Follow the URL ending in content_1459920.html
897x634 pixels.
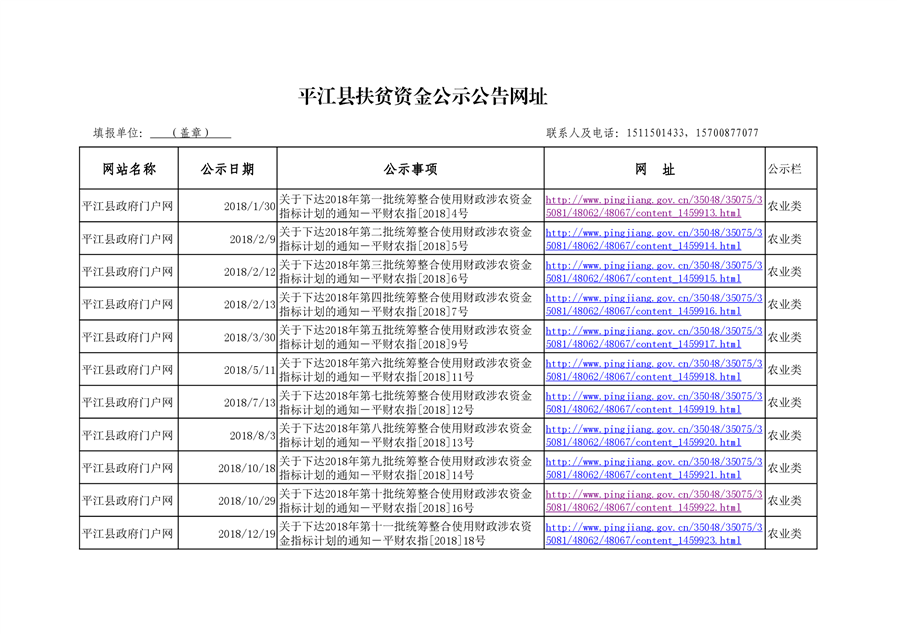pos(654,436)
